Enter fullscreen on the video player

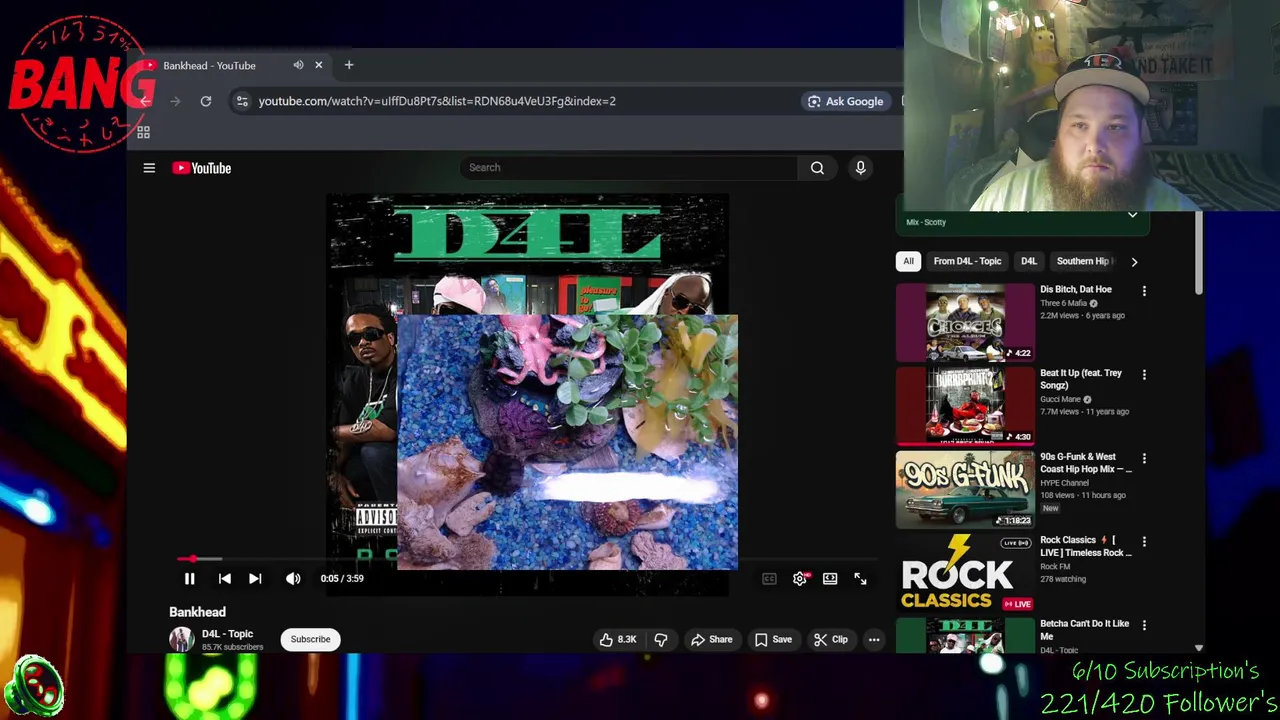860,578
